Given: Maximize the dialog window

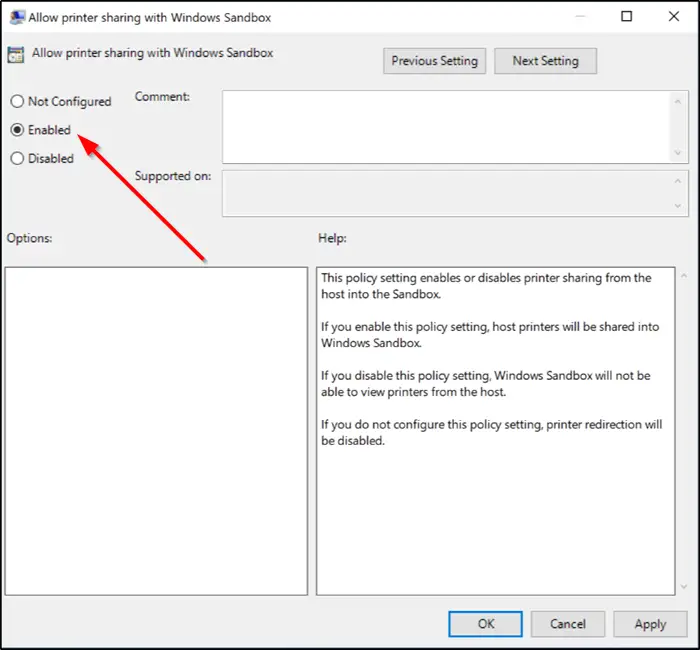Looking at the screenshot, I should [x=627, y=17].
